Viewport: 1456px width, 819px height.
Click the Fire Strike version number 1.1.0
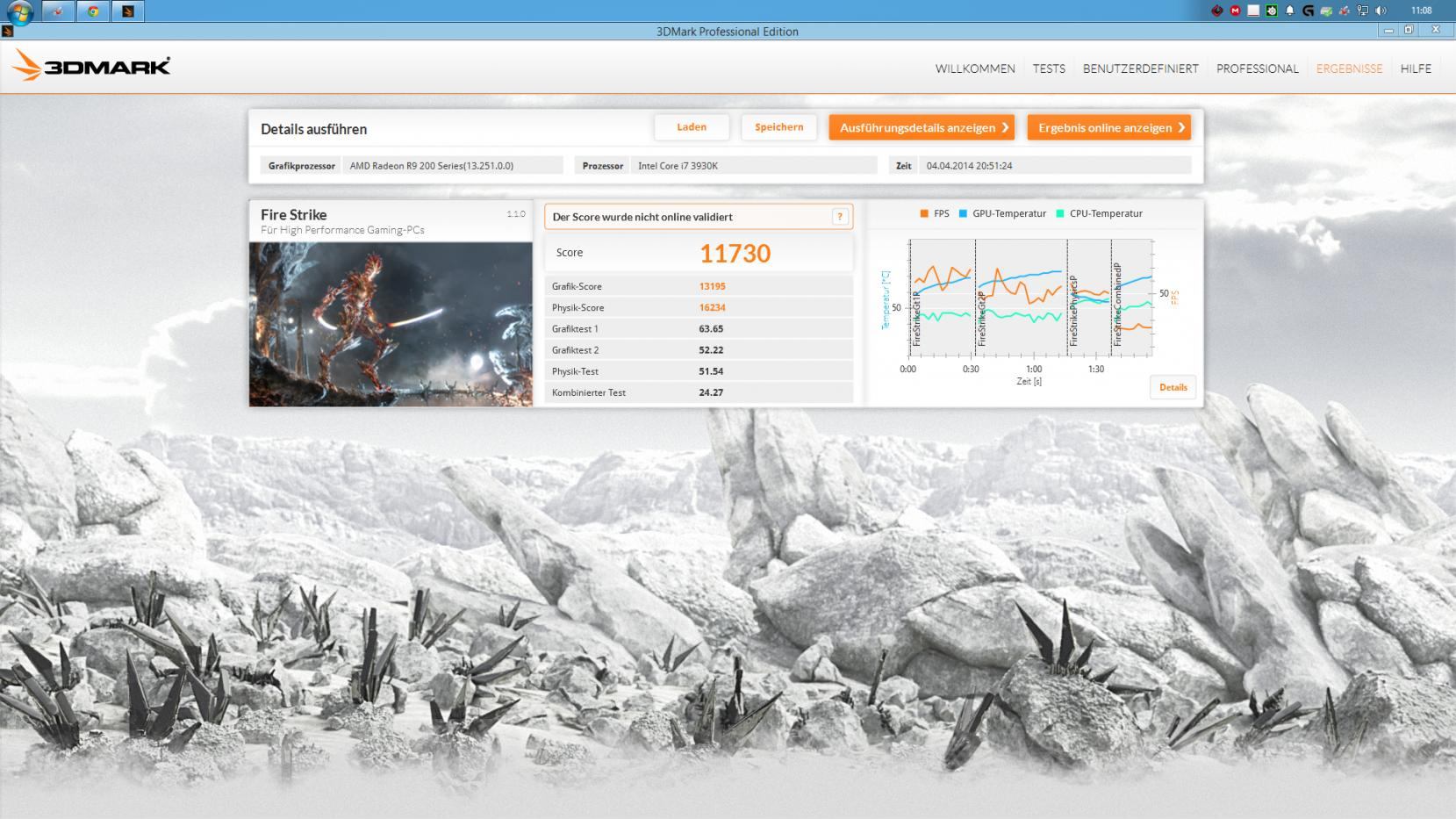tap(516, 213)
